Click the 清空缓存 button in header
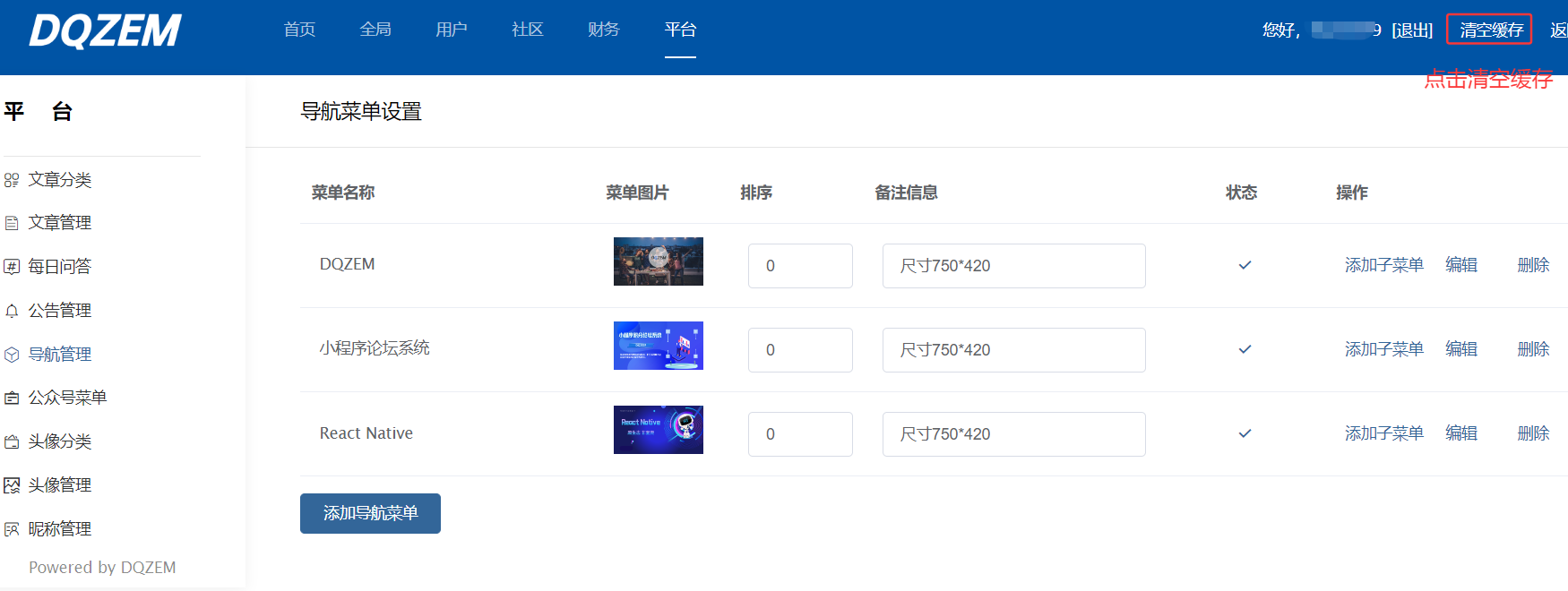Screen dimensions: 1568x591 click(x=1490, y=30)
